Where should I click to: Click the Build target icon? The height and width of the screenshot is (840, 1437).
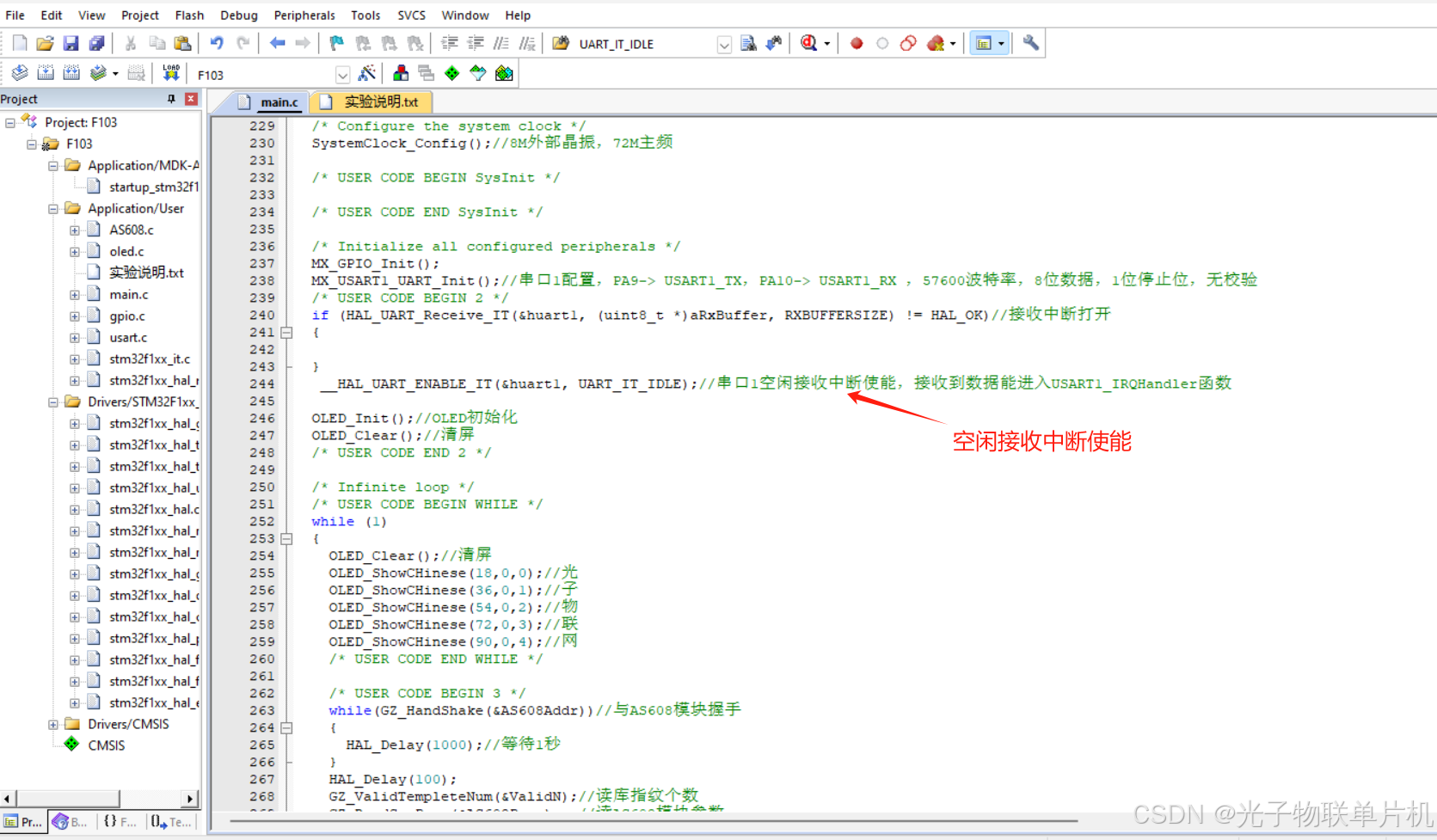[46, 74]
